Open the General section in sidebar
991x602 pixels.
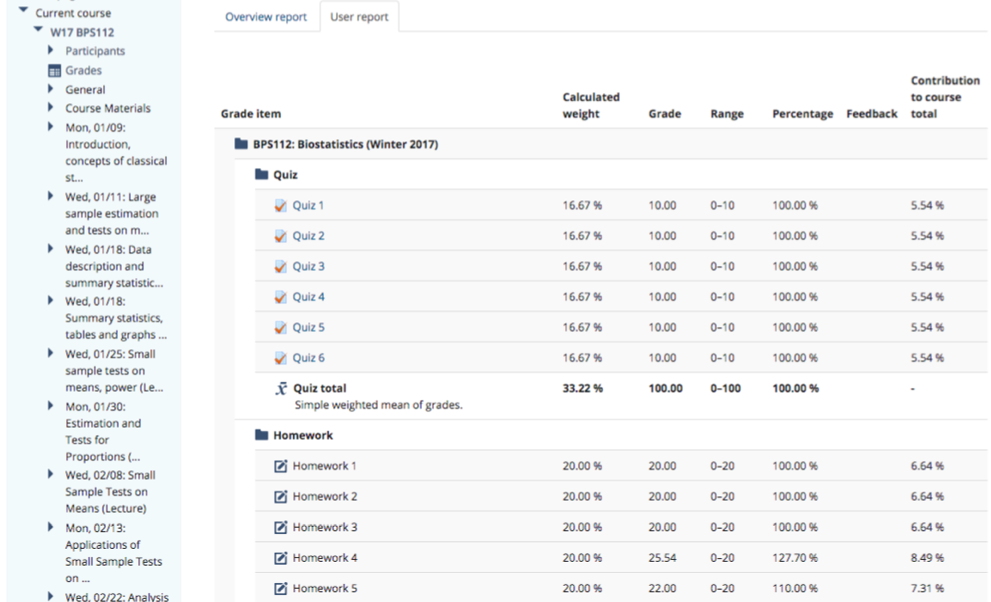pyautogui.click(x=85, y=90)
